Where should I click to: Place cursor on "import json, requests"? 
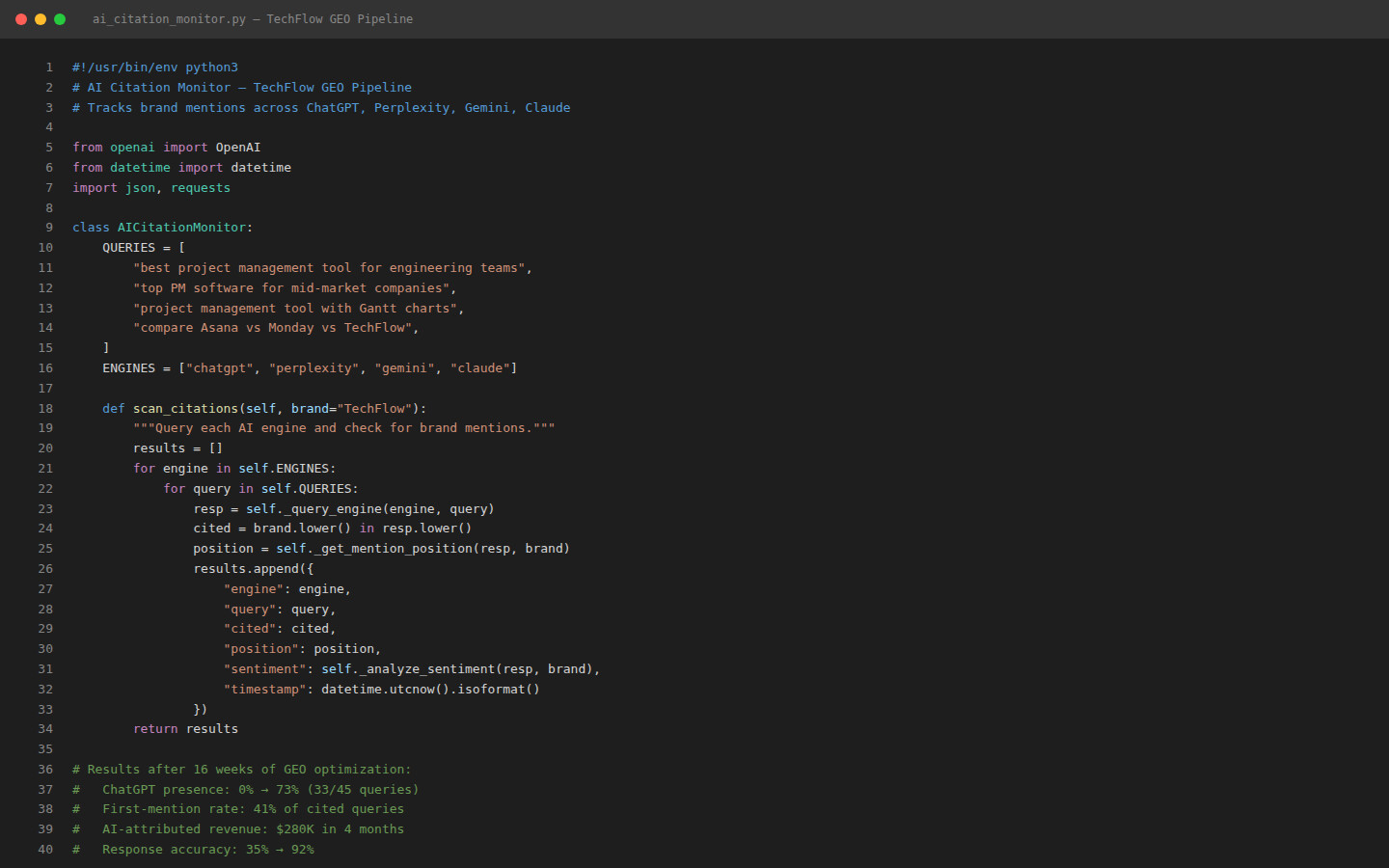(151, 188)
